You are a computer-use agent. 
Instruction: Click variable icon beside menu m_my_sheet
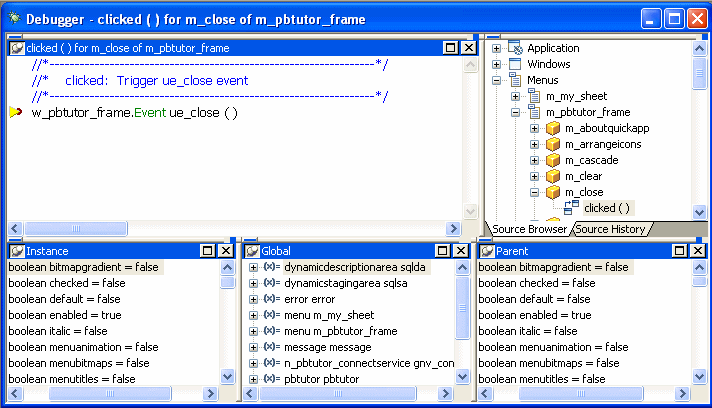tap(272, 315)
